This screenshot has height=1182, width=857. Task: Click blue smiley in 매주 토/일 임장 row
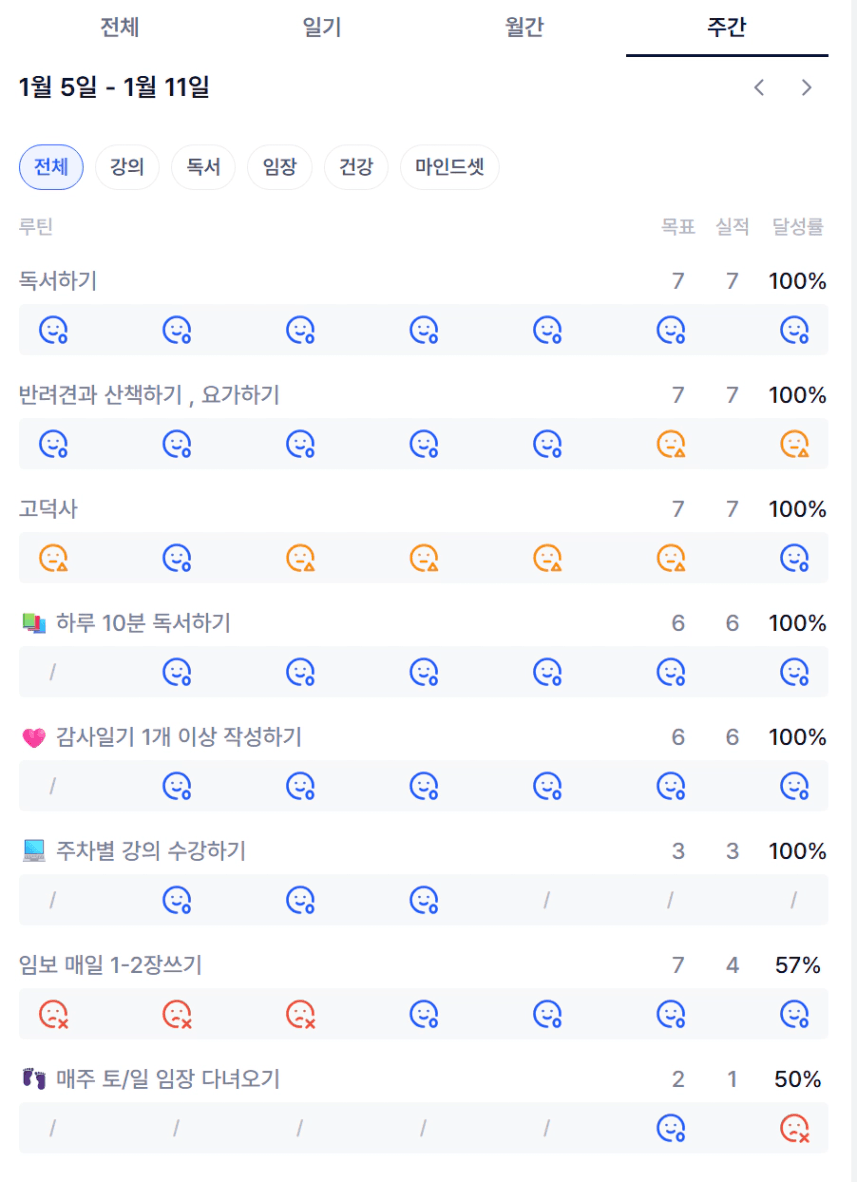pos(670,1129)
